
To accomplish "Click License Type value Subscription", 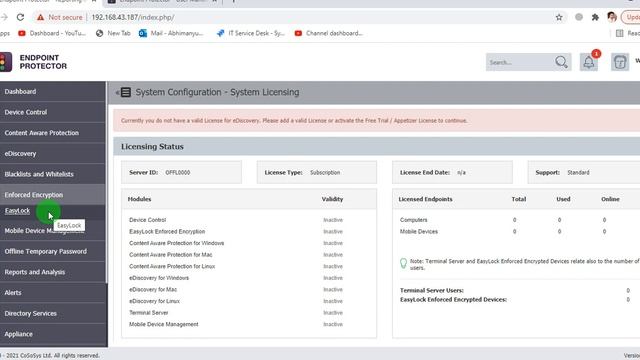I will coord(325,173).
